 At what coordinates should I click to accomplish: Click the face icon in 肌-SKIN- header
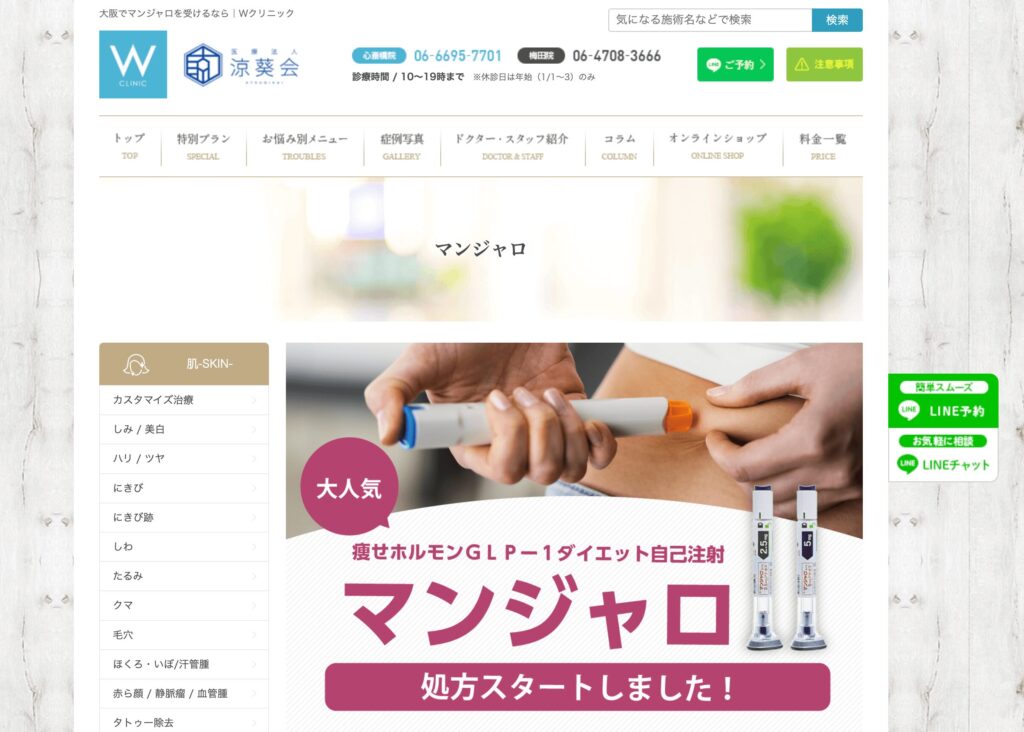coord(136,364)
